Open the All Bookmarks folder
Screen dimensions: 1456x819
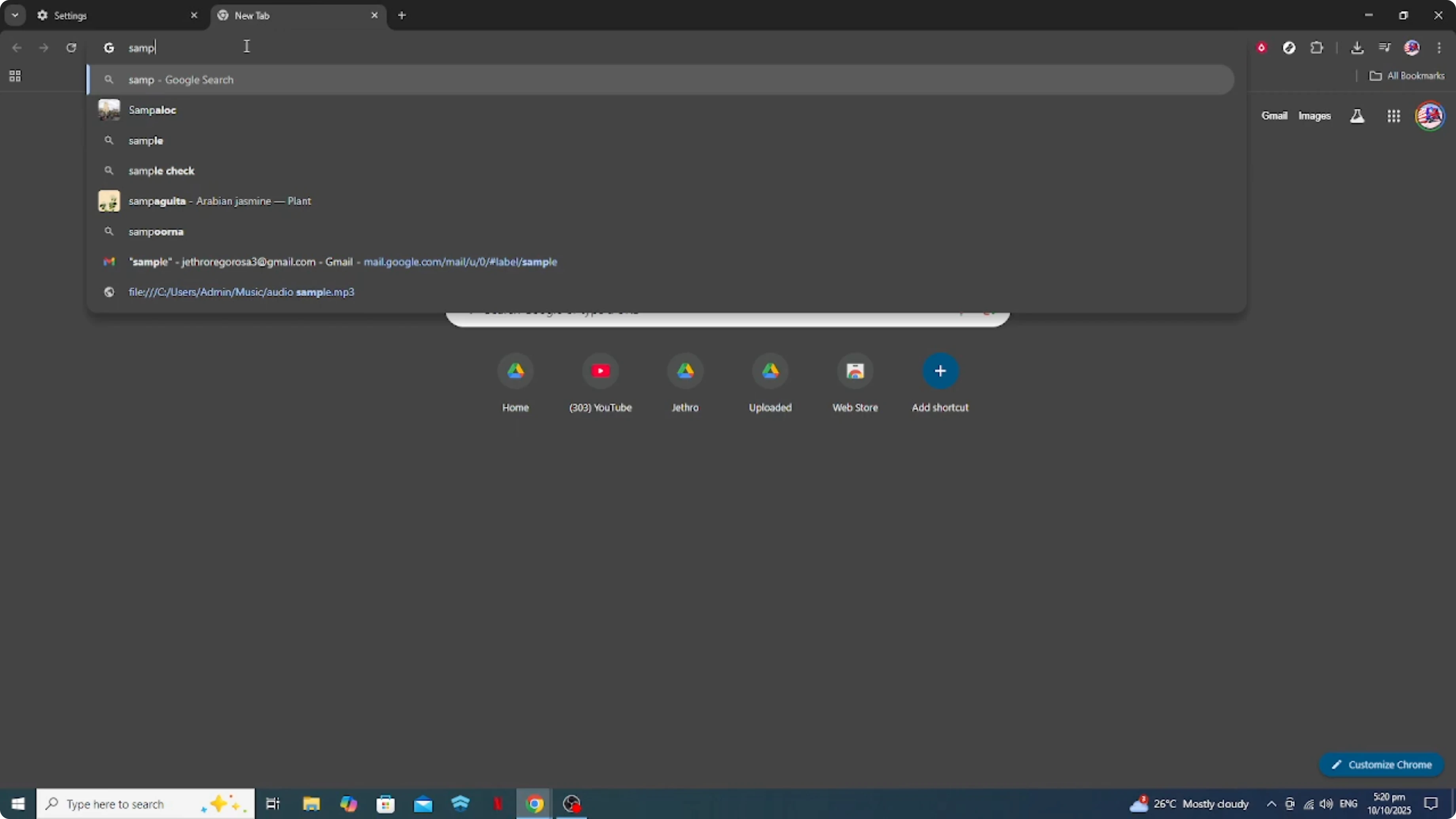point(1407,76)
